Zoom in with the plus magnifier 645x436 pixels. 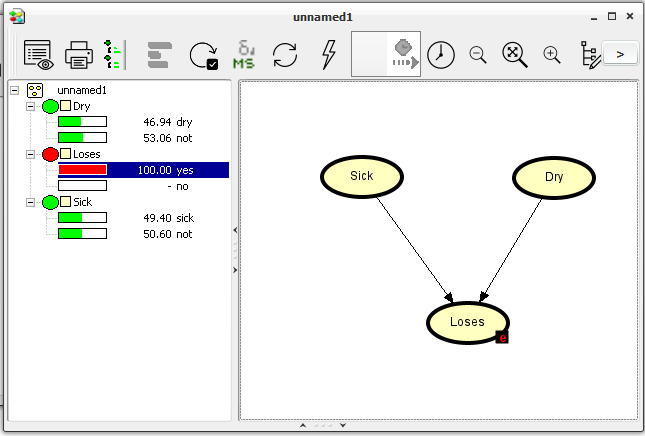[x=552, y=55]
